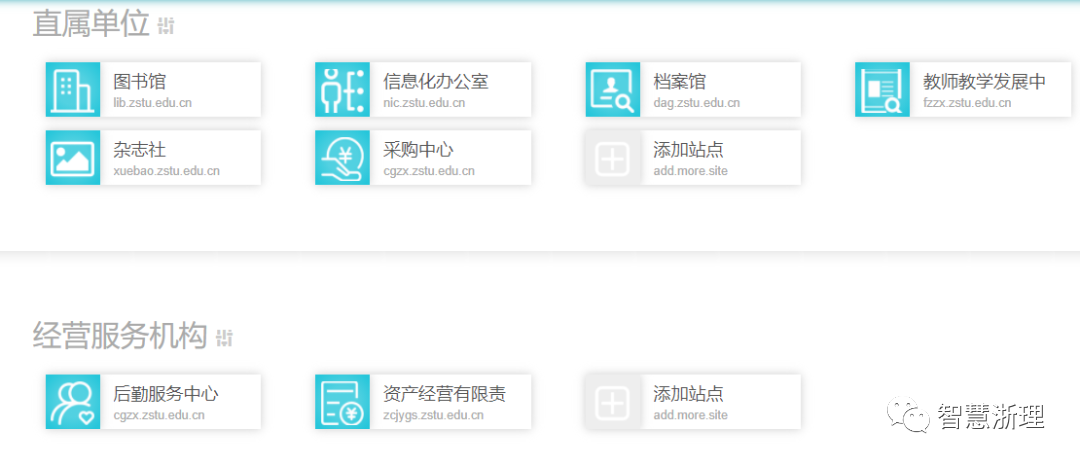This screenshot has width=1080, height=465.
Task: Click the plus icon under 经营服务机构
Action: (612, 402)
